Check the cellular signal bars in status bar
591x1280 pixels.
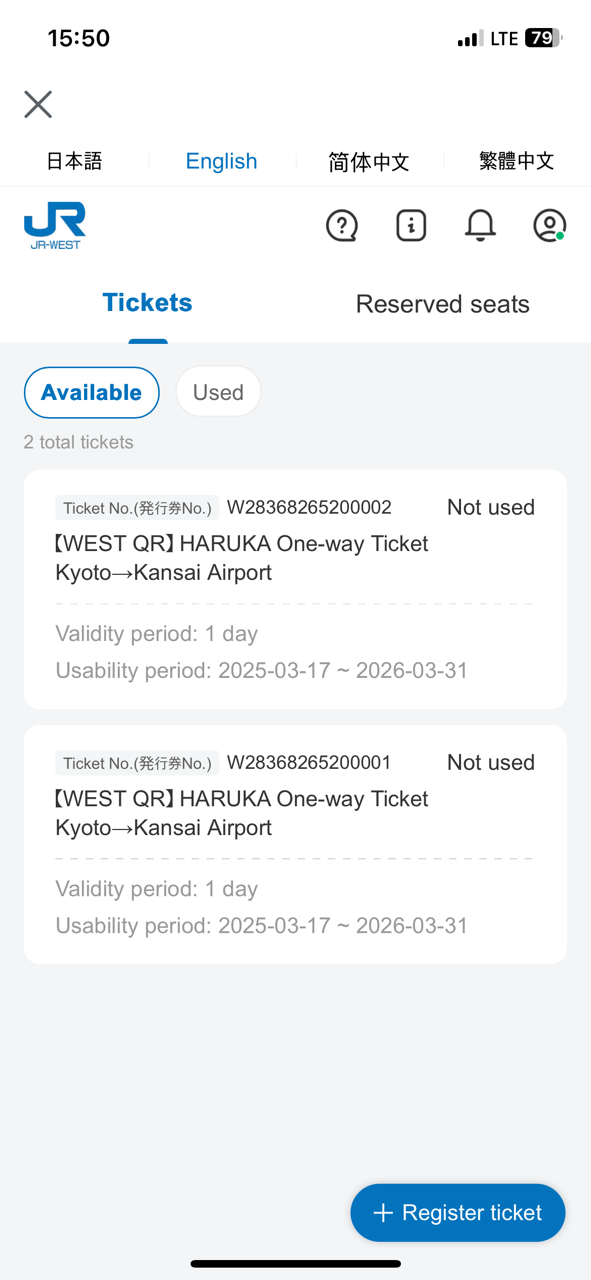pos(469,39)
